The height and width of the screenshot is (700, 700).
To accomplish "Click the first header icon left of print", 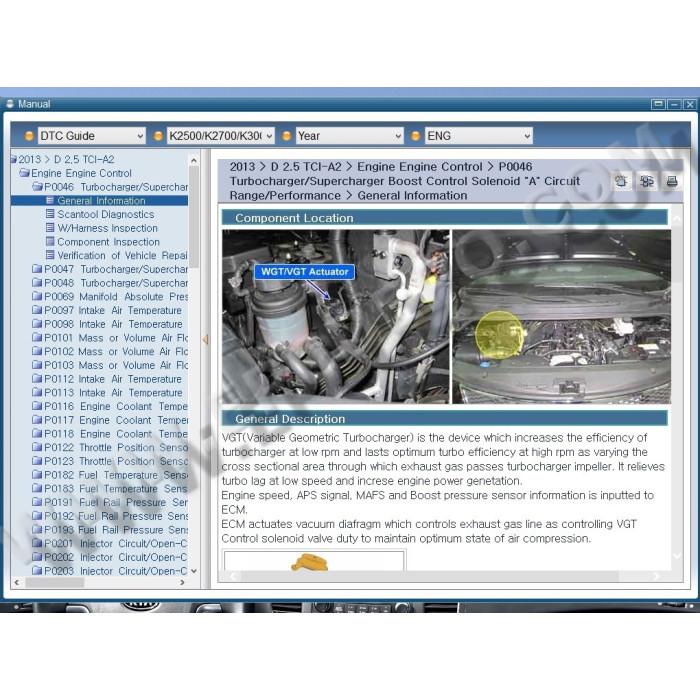I will (x=621, y=181).
